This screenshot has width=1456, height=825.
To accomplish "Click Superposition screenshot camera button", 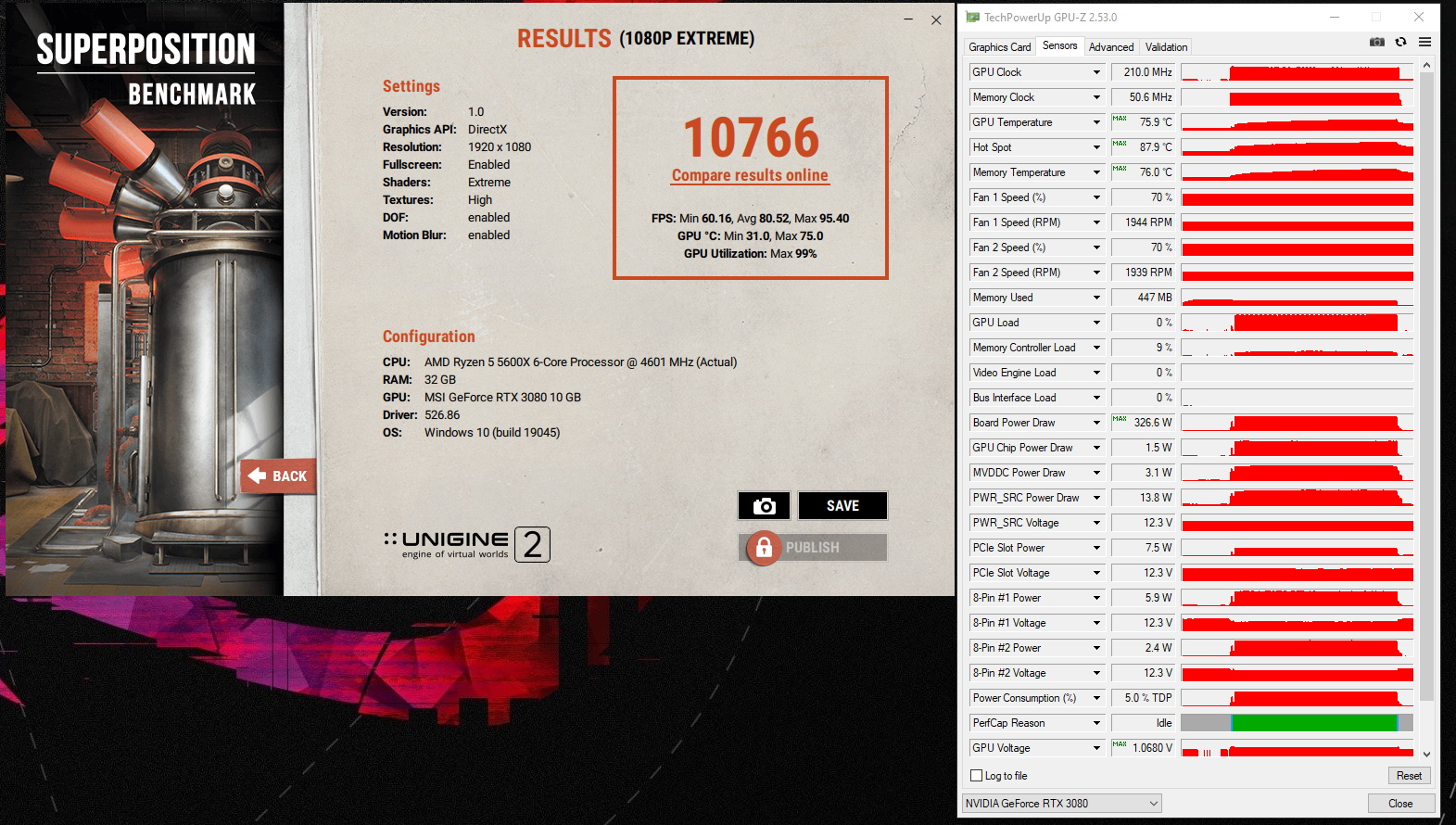I will [x=765, y=505].
